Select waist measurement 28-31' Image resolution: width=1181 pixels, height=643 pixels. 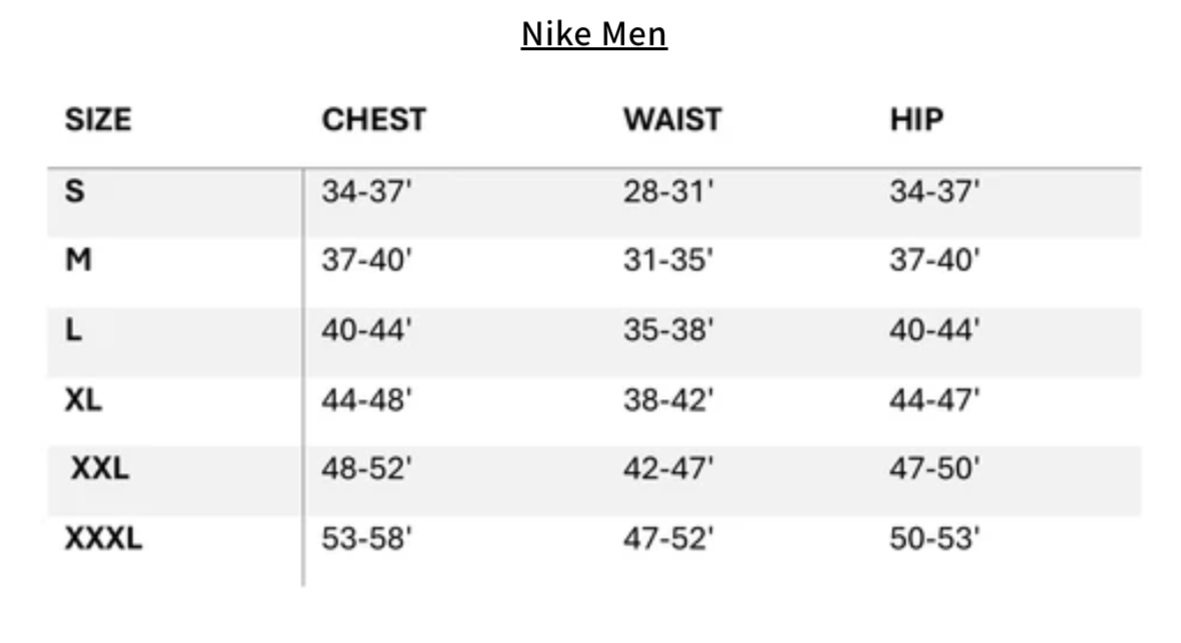[x=668, y=191]
